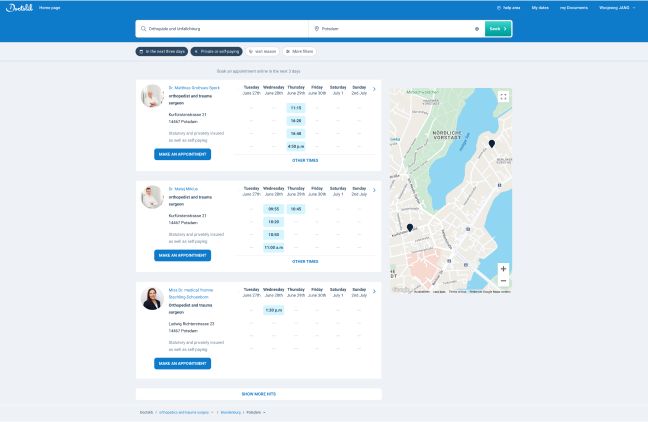
Task: Open map in fullscreen view
Action: [x=503, y=97]
